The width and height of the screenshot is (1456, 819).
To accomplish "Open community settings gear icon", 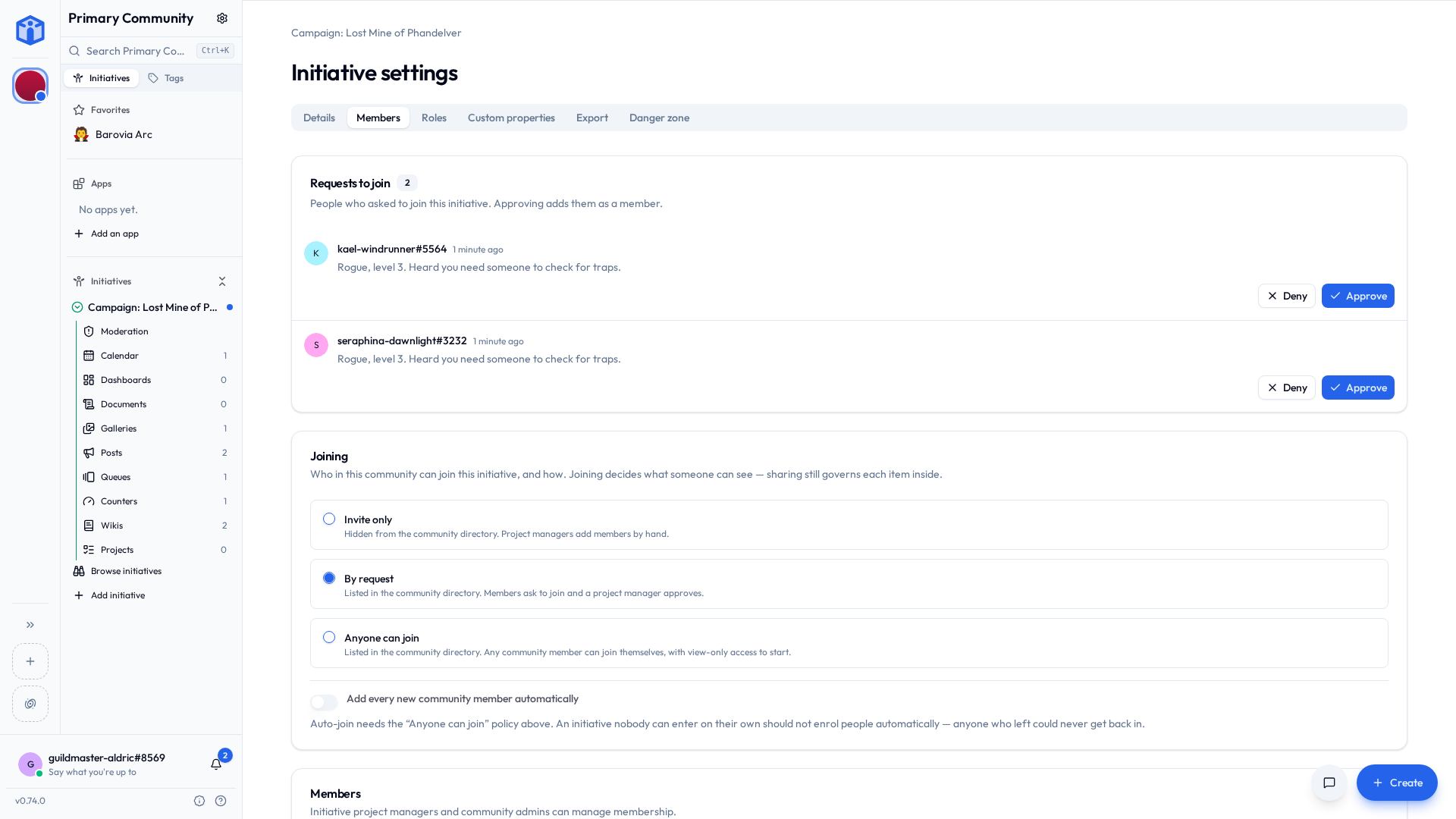I will [222, 18].
